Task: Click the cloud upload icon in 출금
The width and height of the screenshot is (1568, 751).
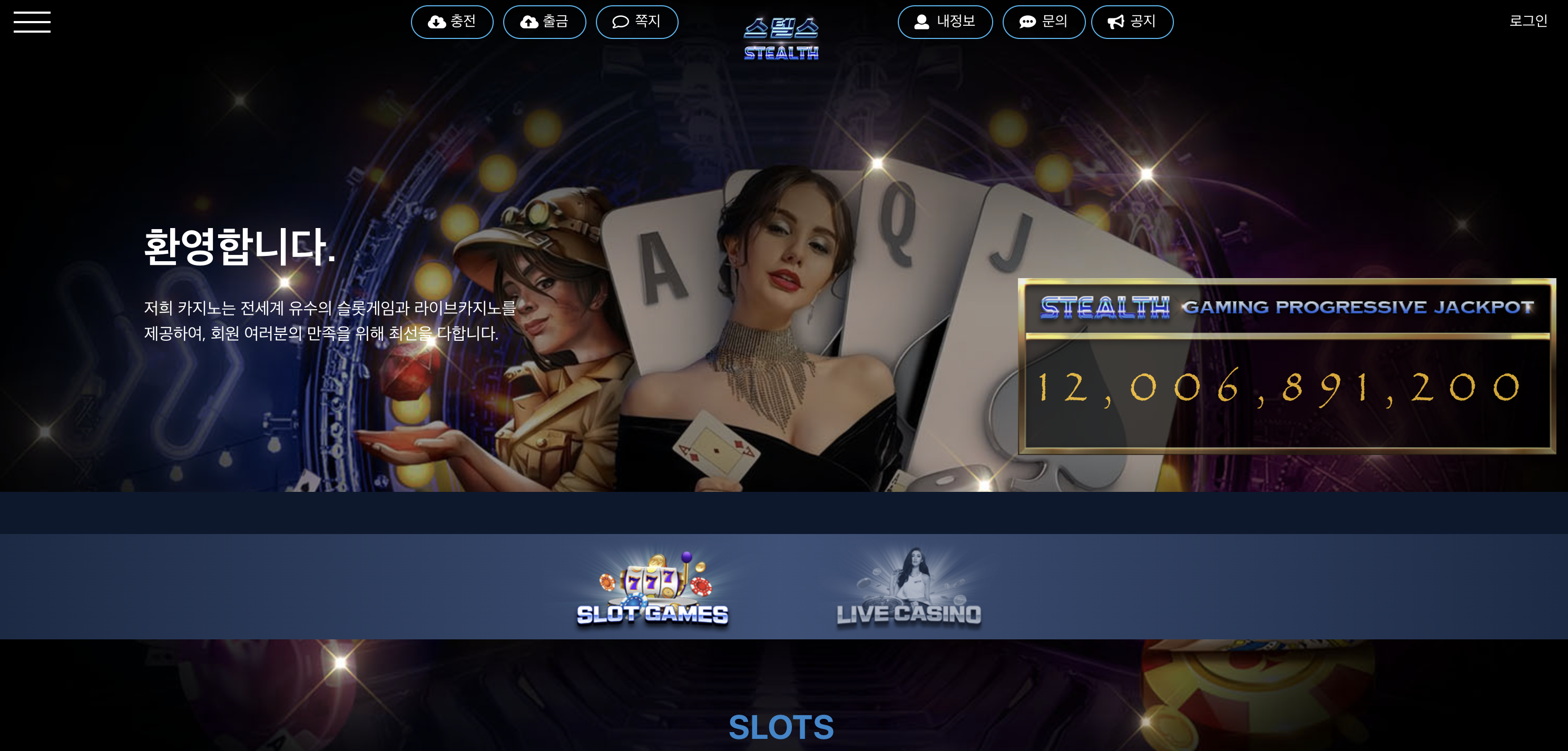Action: 529,22
